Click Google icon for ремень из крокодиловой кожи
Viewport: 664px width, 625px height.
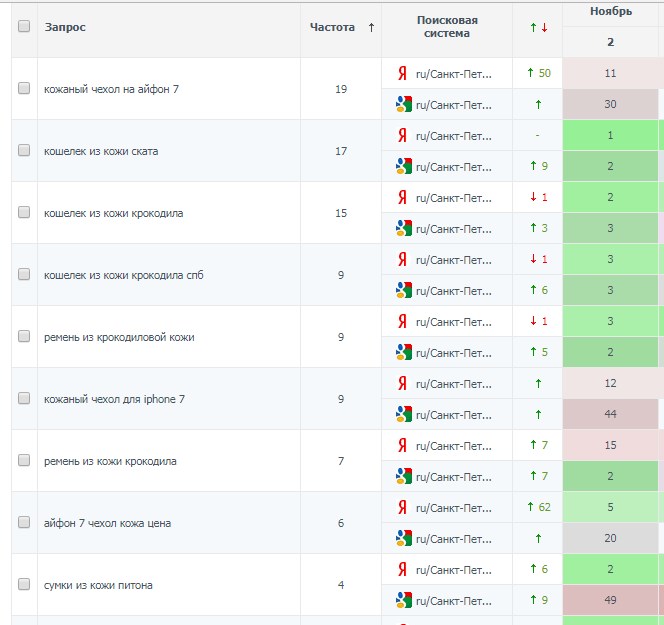(404, 352)
